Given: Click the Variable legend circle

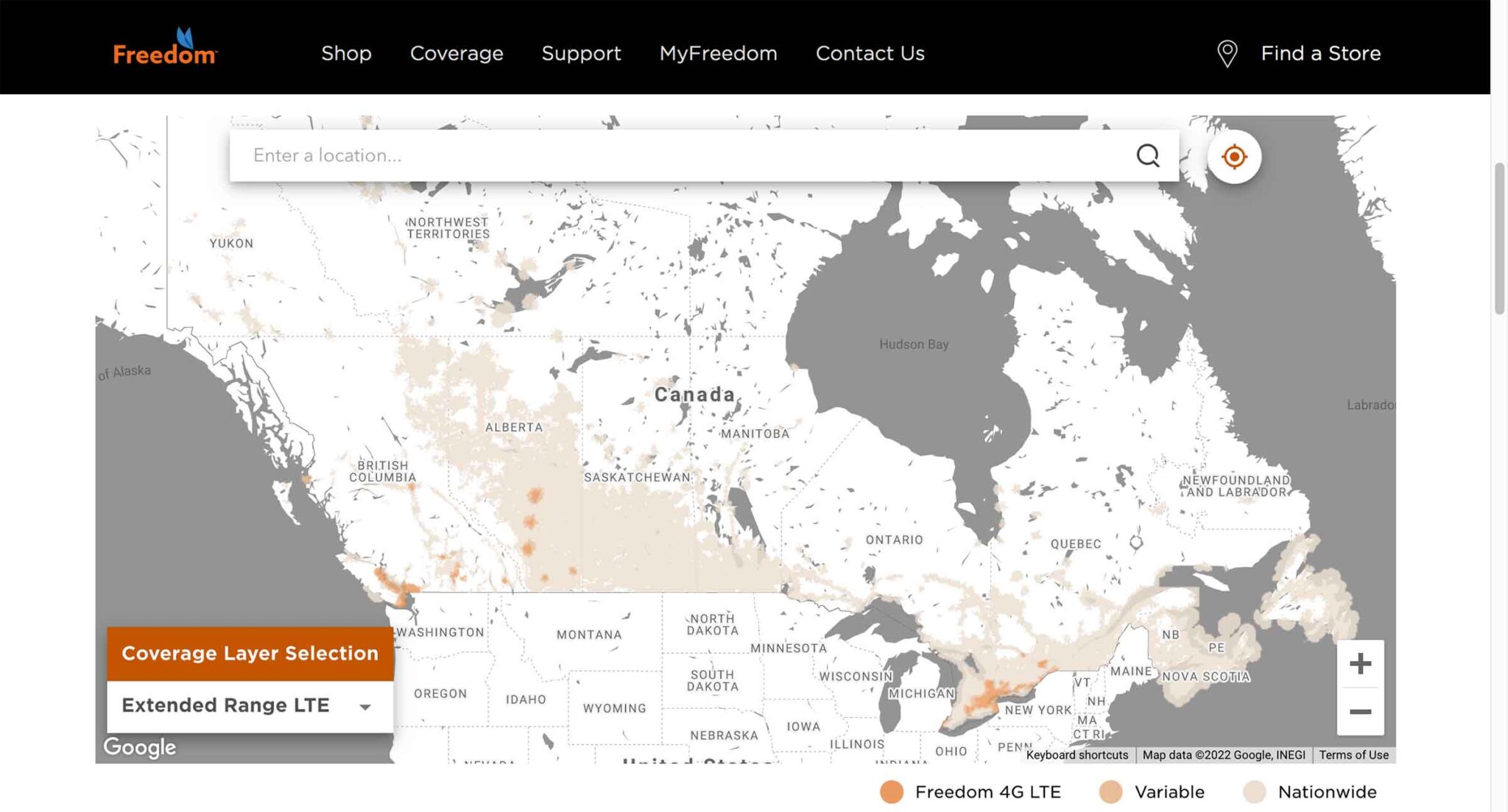Looking at the screenshot, I should (x=1110, y=792).
